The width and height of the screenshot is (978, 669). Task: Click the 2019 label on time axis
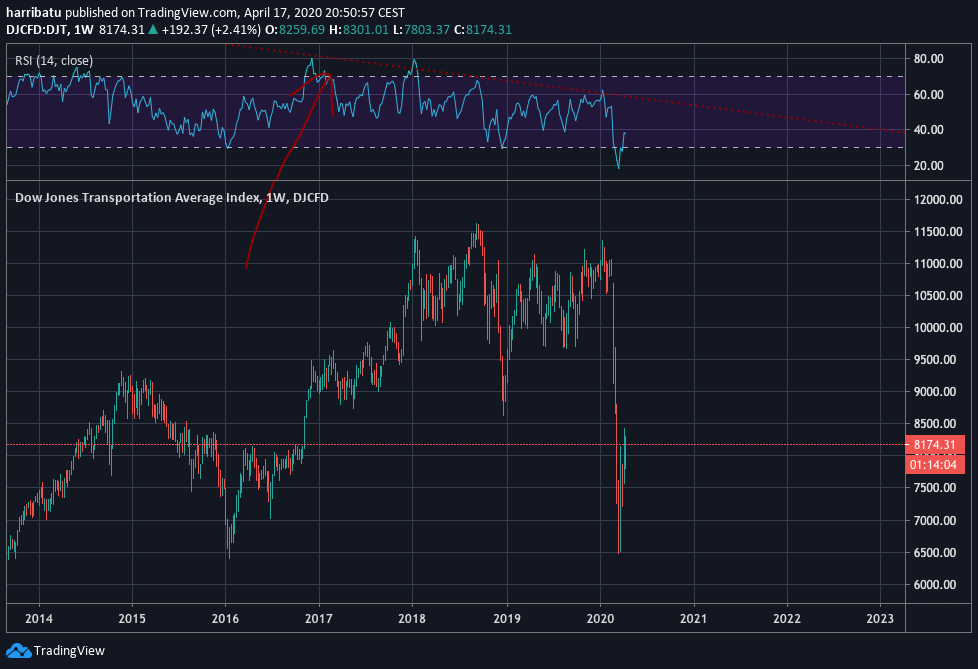[507, 618]
